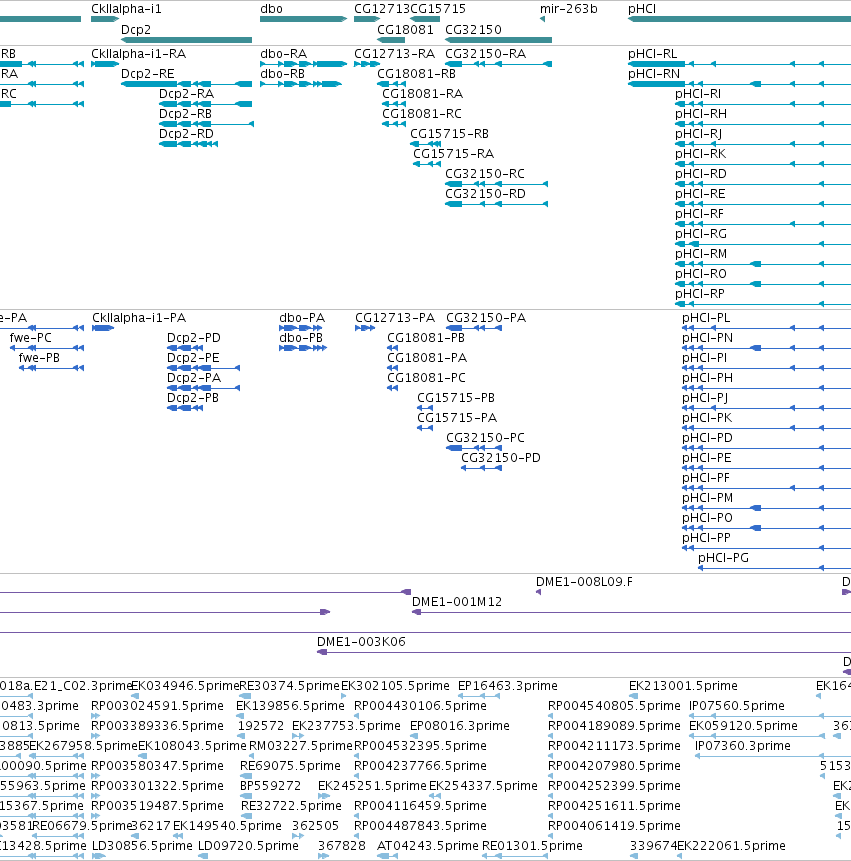The width and height of the screenshot is (851, 861).
Task: Click protein label dbo-PB
Action: pos(301,338)
